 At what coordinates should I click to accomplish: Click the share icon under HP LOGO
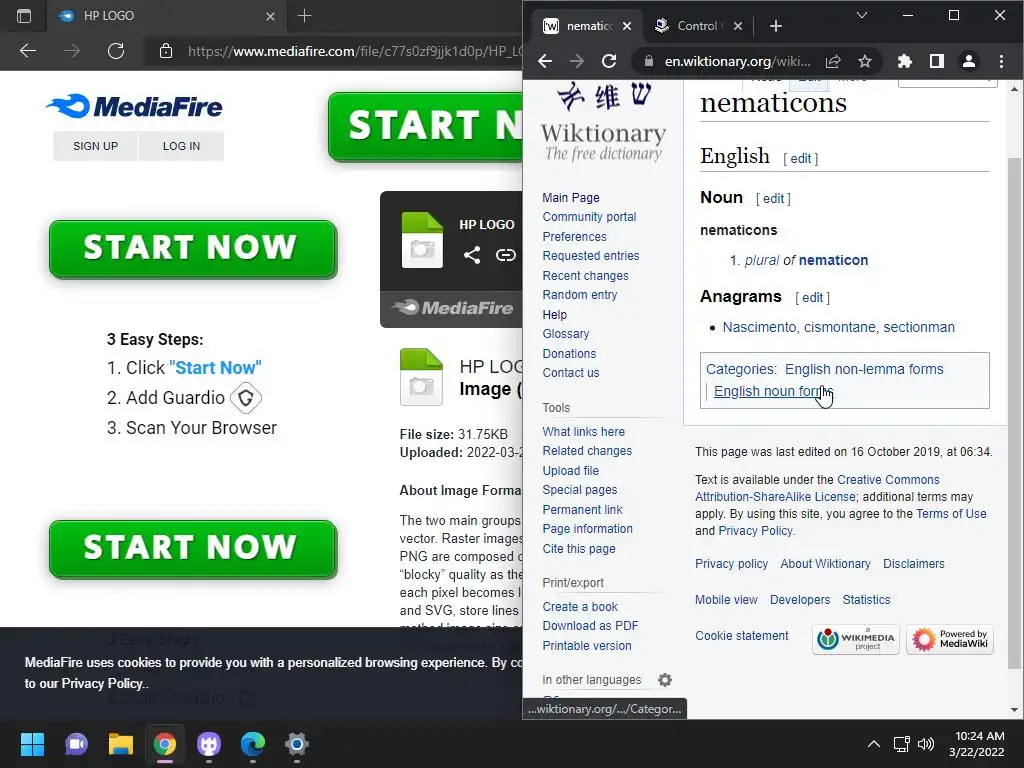coord(472,255)
